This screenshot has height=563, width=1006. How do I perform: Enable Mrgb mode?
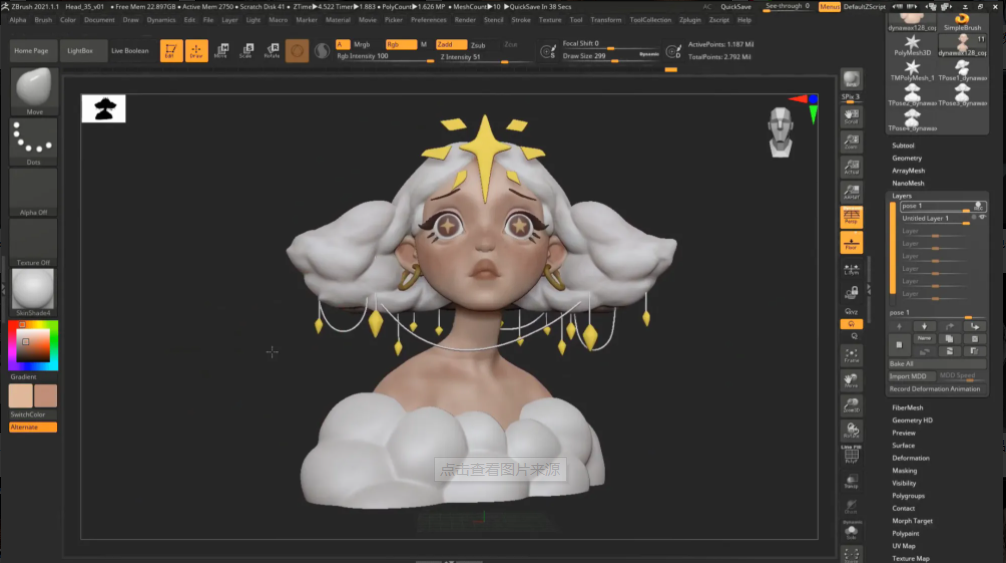(362, 44)
